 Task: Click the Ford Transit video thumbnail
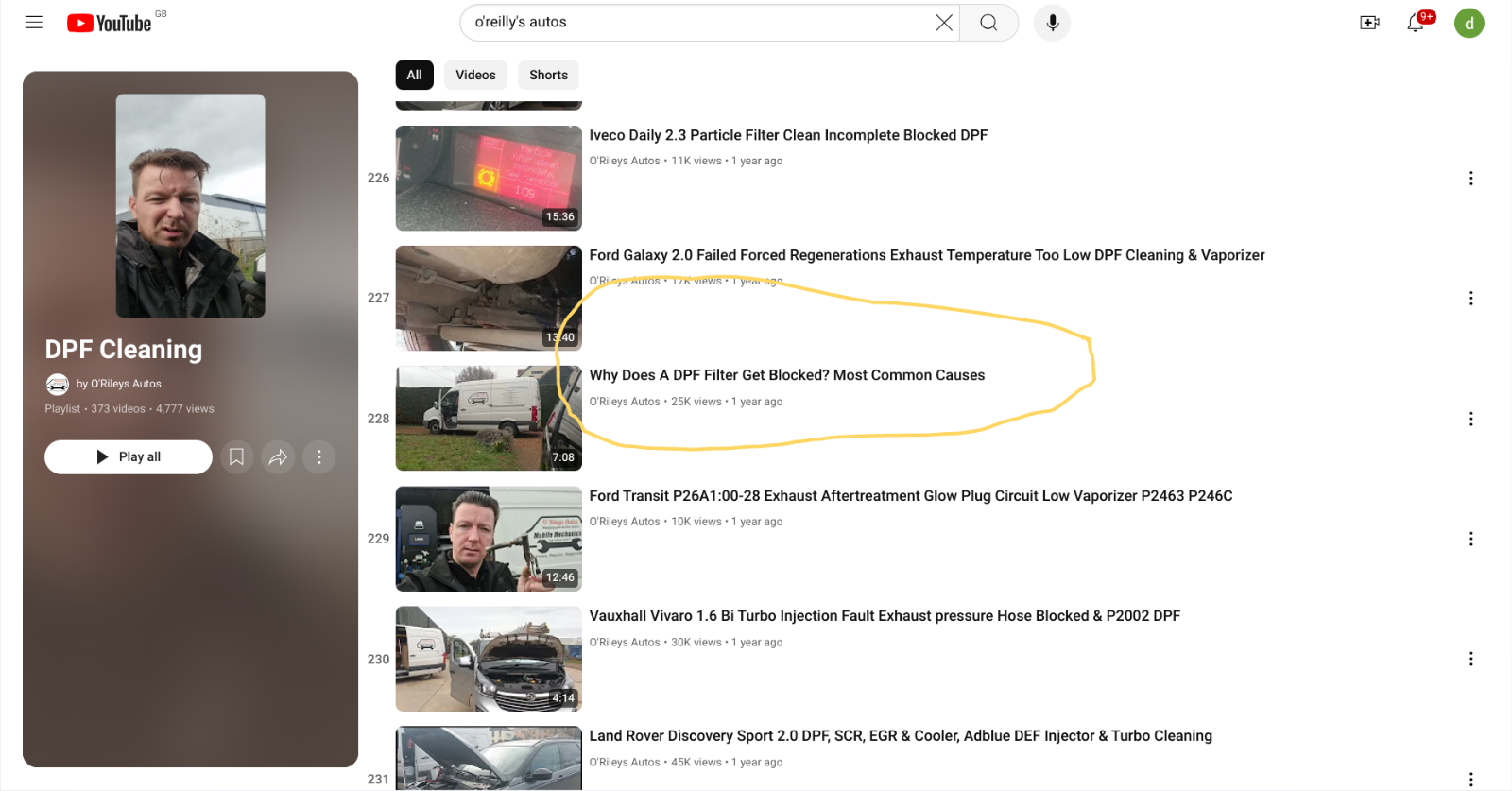[x=489, y=539]
